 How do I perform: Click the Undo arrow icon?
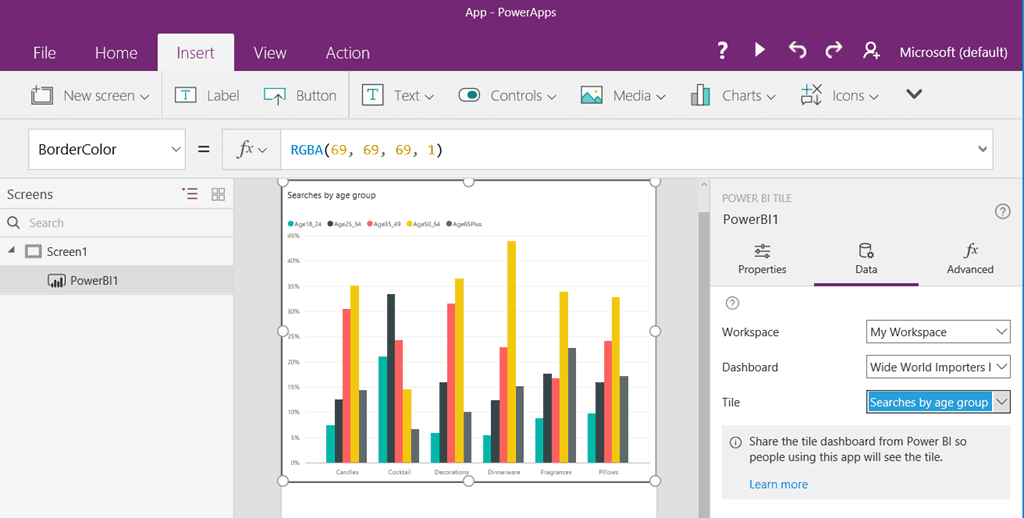(x=797, y=51)
